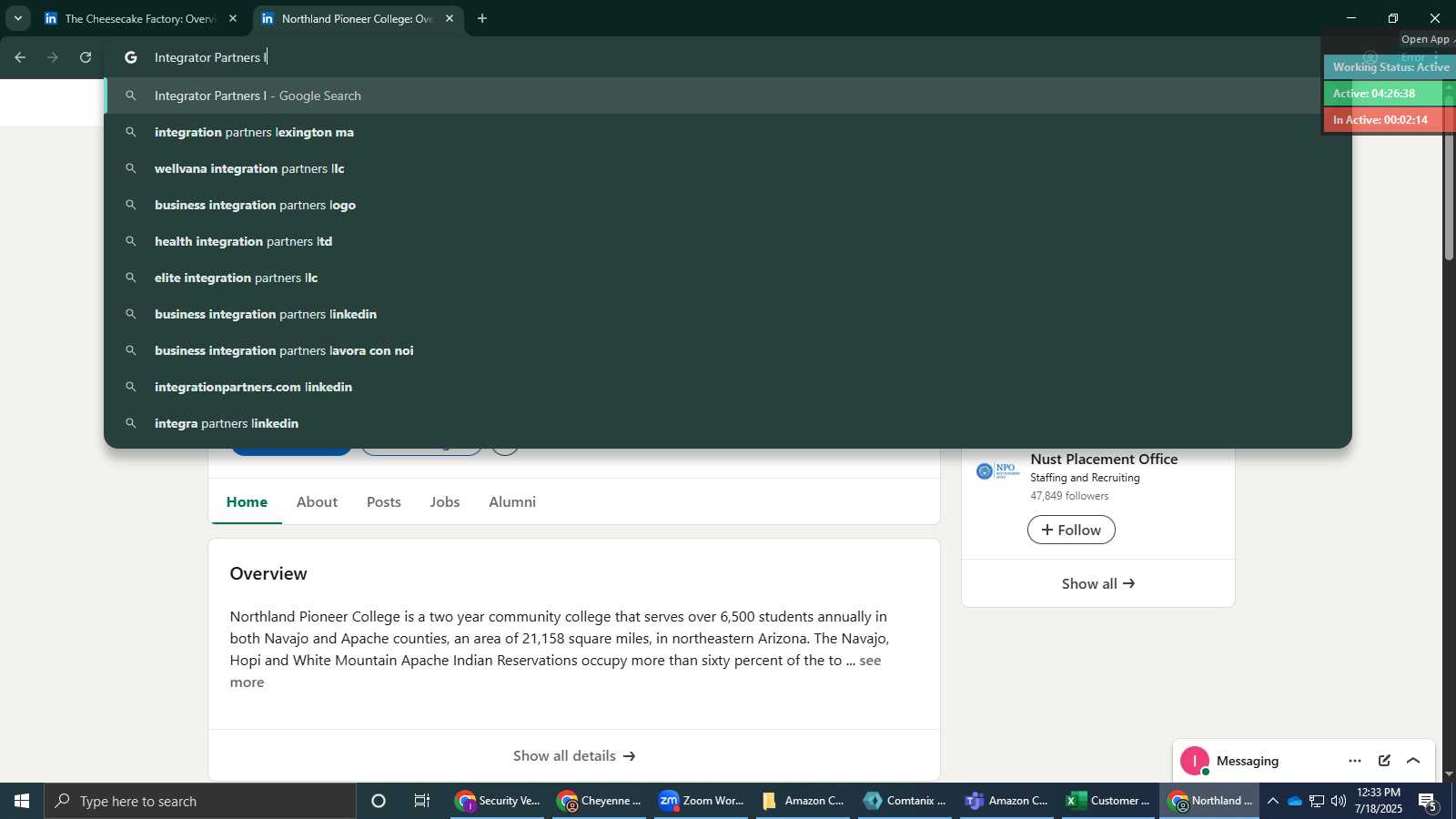Close the Northland Pioneer College tab
The height and width of the screenshot is (819, 1456).
tap(450, 18)
